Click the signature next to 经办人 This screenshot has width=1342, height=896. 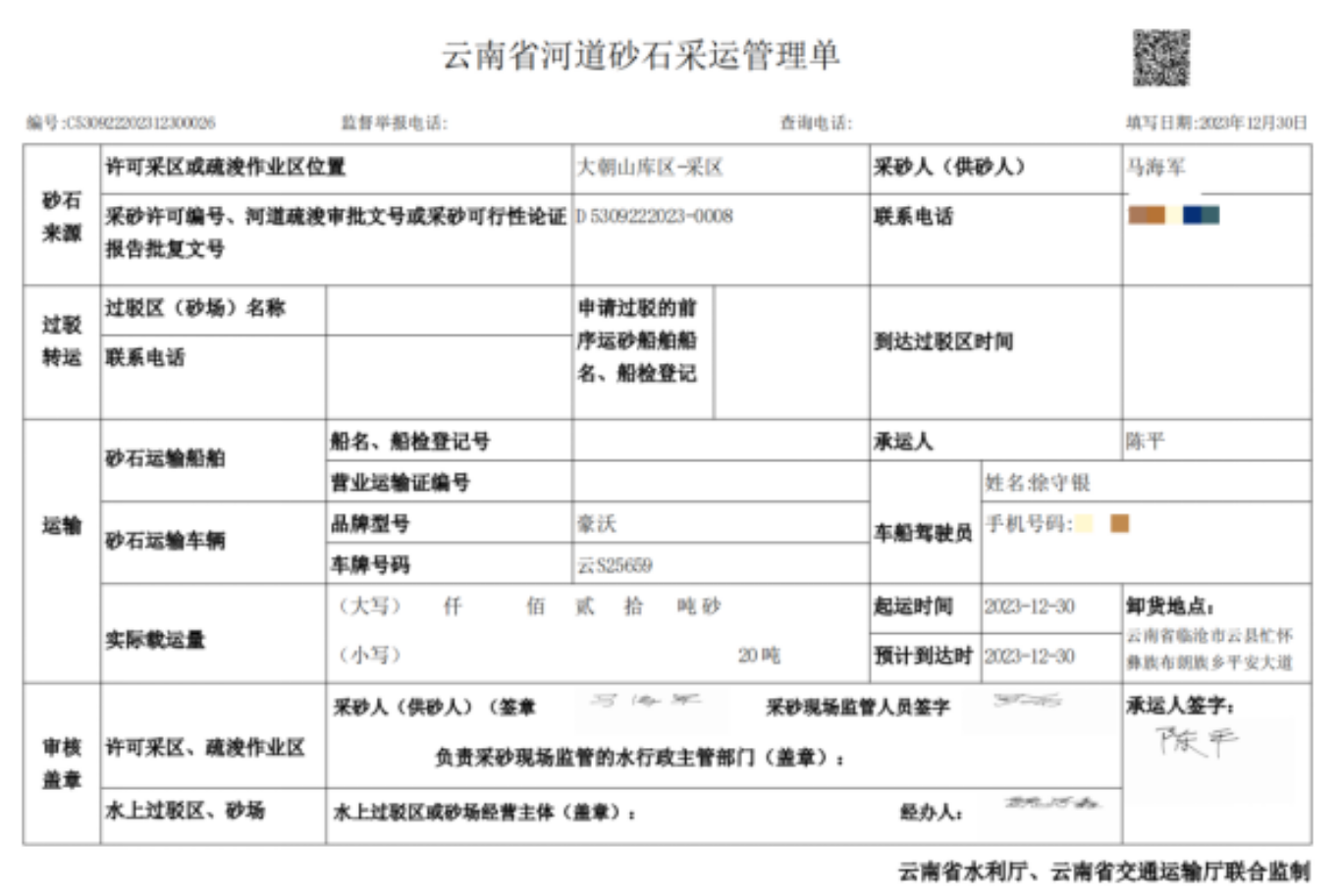(1050, 804)
